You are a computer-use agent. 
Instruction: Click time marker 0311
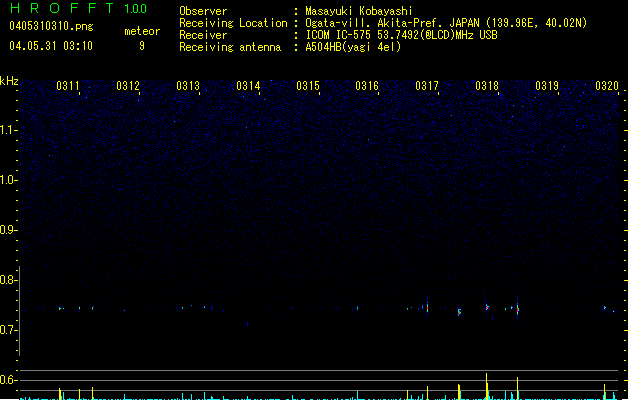pos(68,86)
